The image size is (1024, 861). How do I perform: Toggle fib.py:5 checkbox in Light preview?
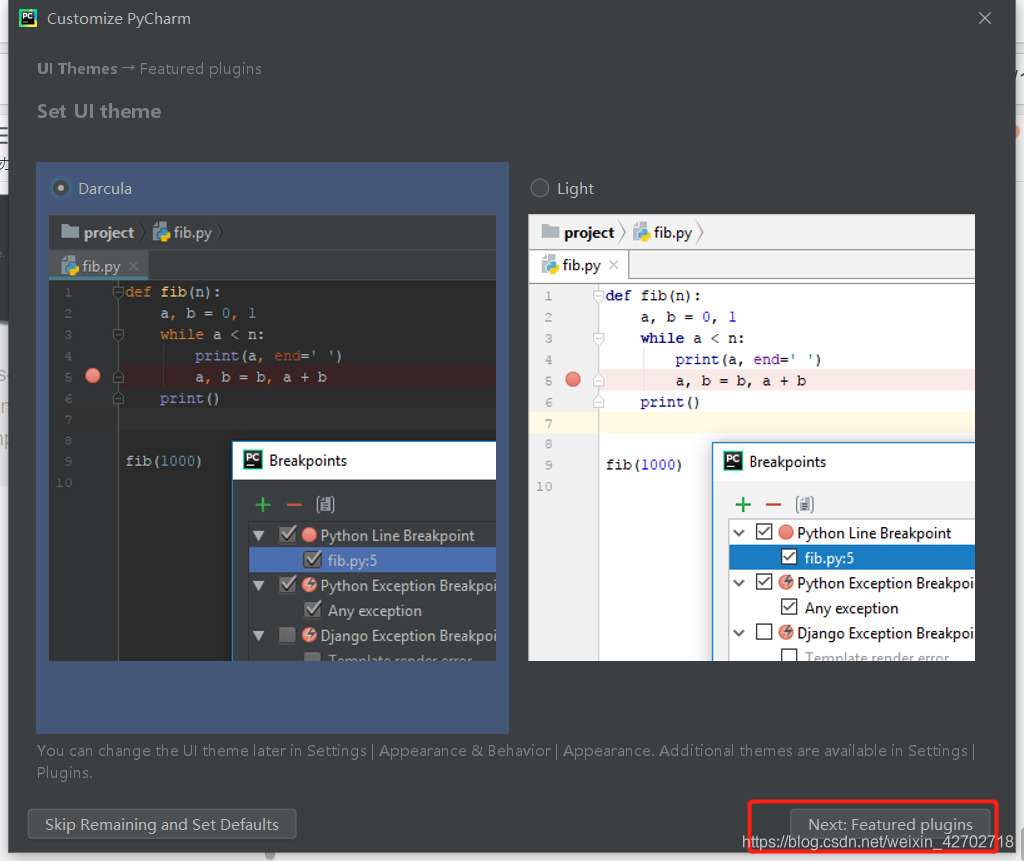click(x=789, y=557)
